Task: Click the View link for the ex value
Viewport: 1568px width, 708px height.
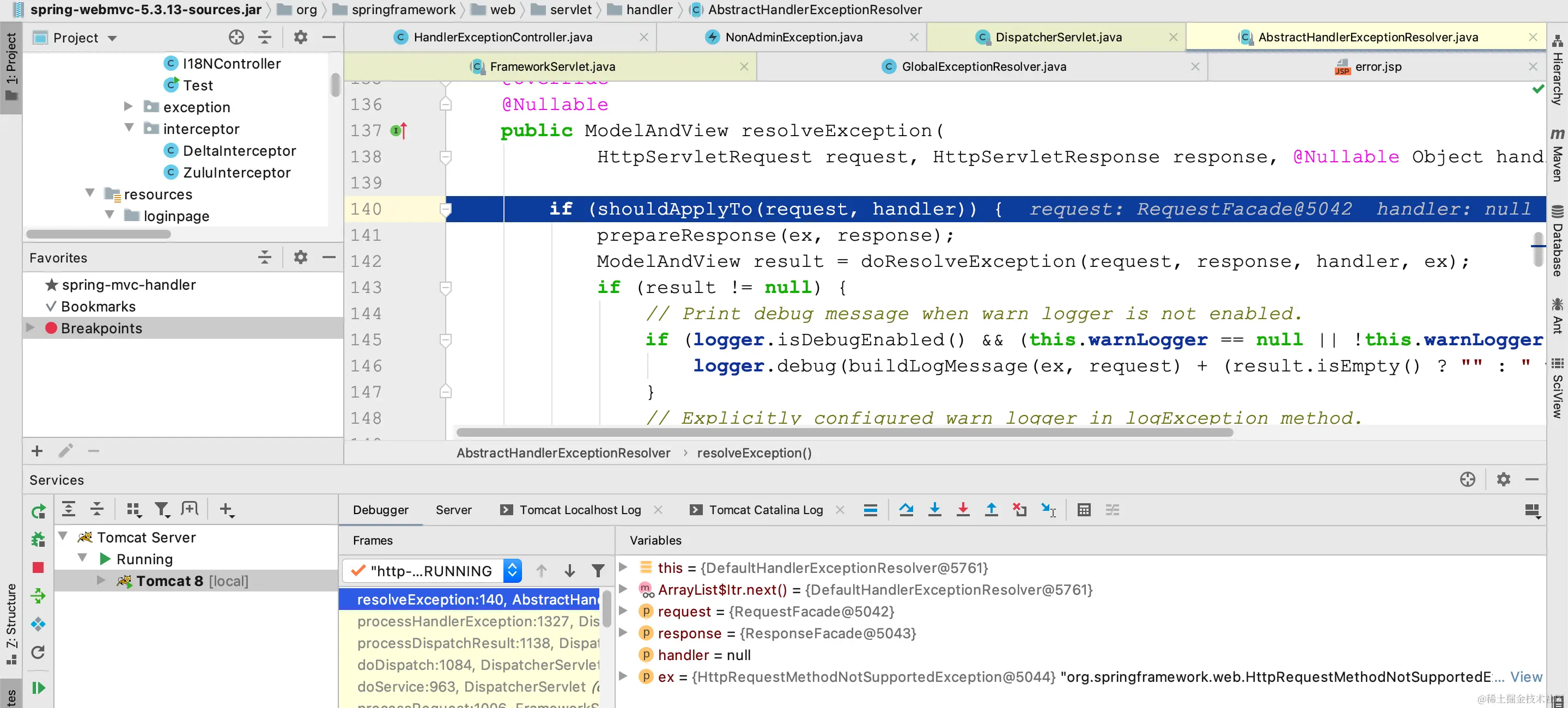Action: pos(1526,676)
